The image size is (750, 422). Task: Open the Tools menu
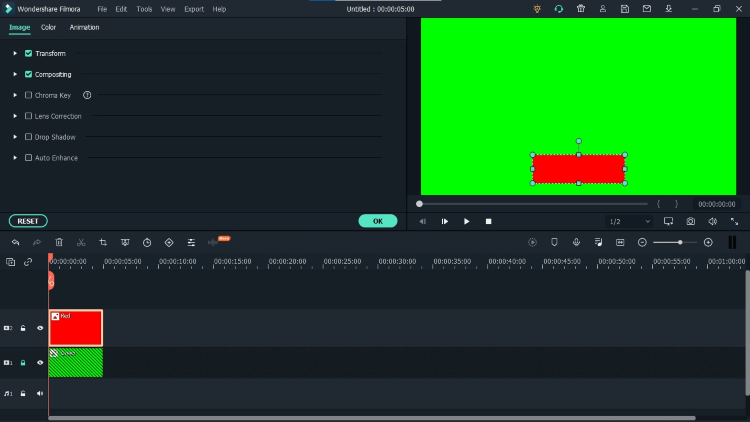click(144, 9)
